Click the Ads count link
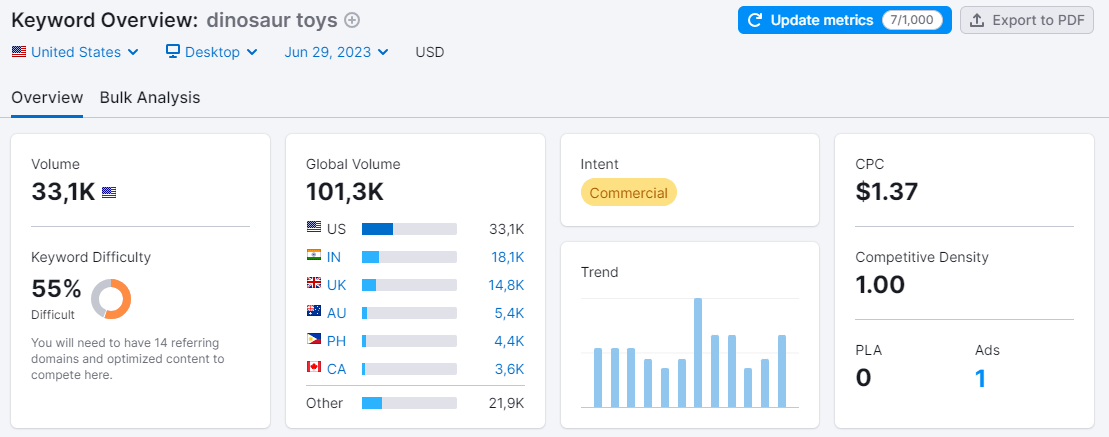 tap(980, 379)
